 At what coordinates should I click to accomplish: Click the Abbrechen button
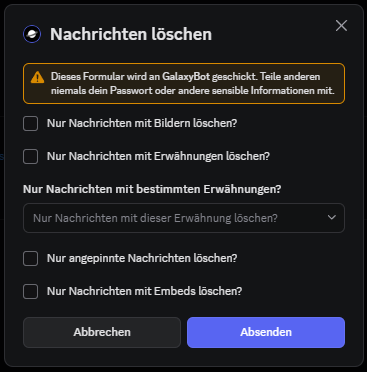click(102, 332)
